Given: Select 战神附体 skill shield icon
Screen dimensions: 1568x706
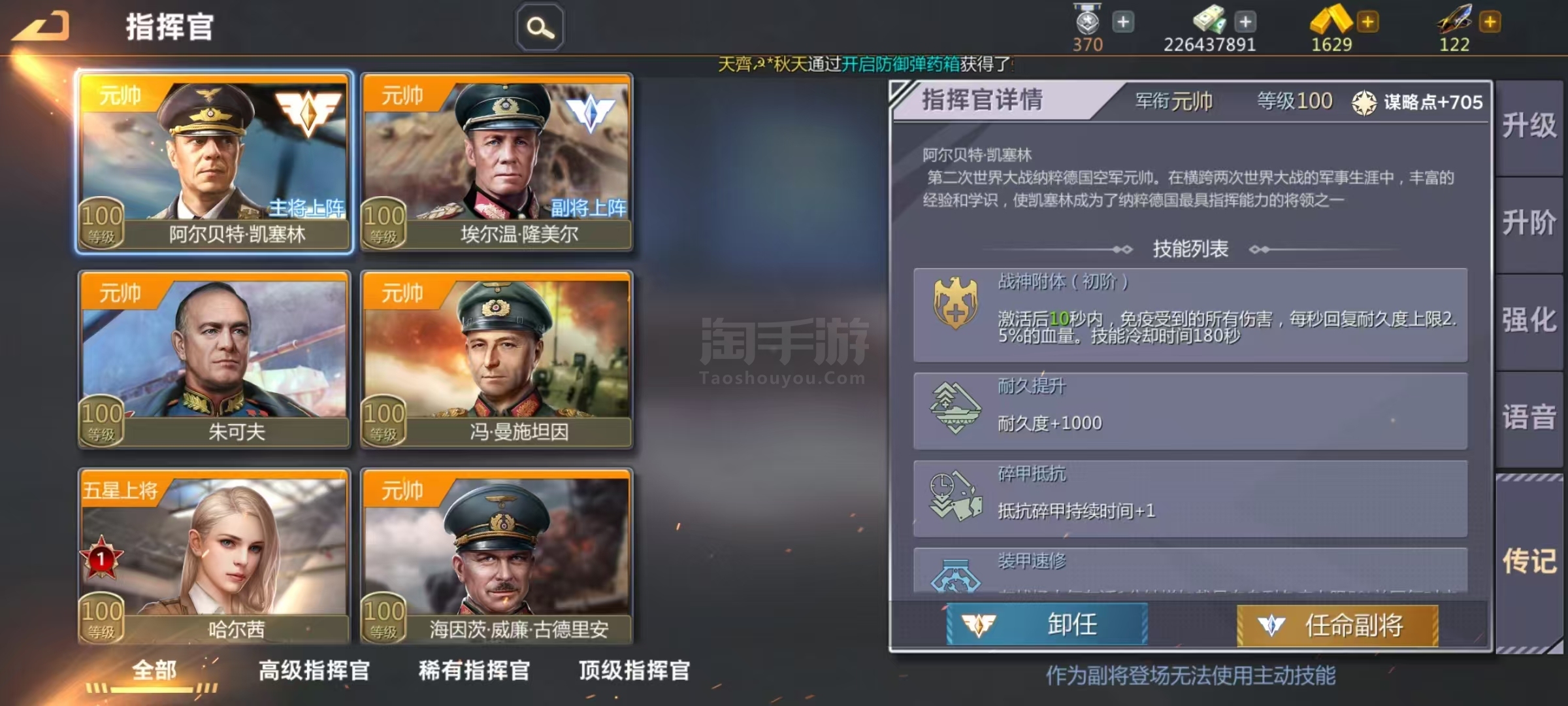Looking at the screenshot, I should tap(955, 303).
